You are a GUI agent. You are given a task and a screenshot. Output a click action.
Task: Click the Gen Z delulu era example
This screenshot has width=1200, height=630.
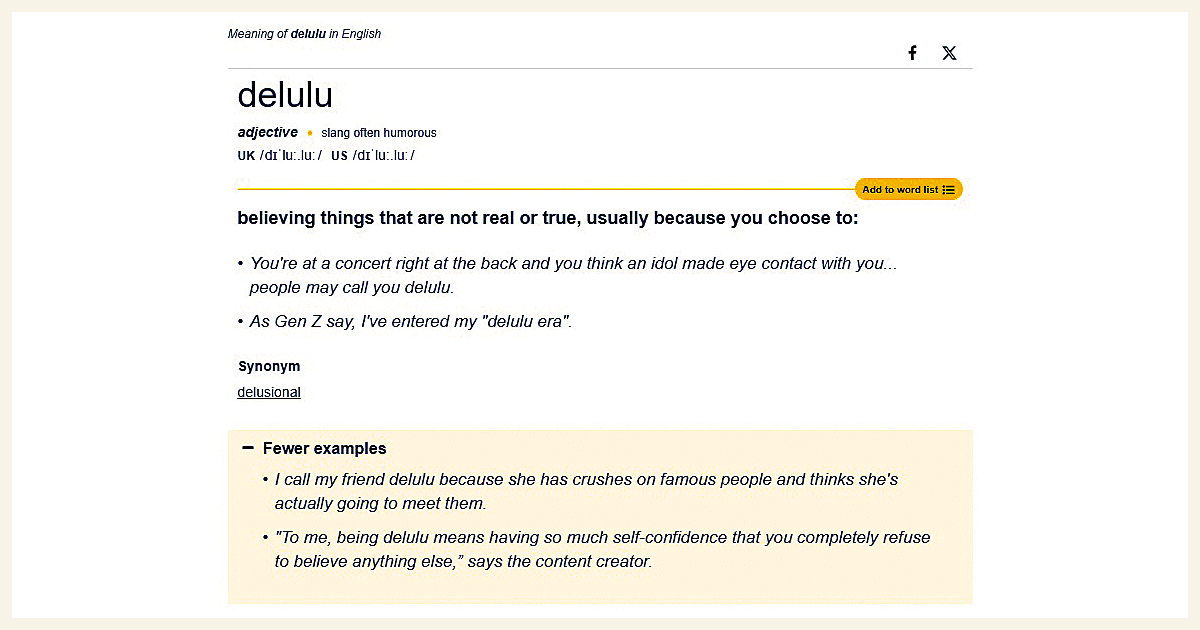pyautogui.click(x=411, y=322)
